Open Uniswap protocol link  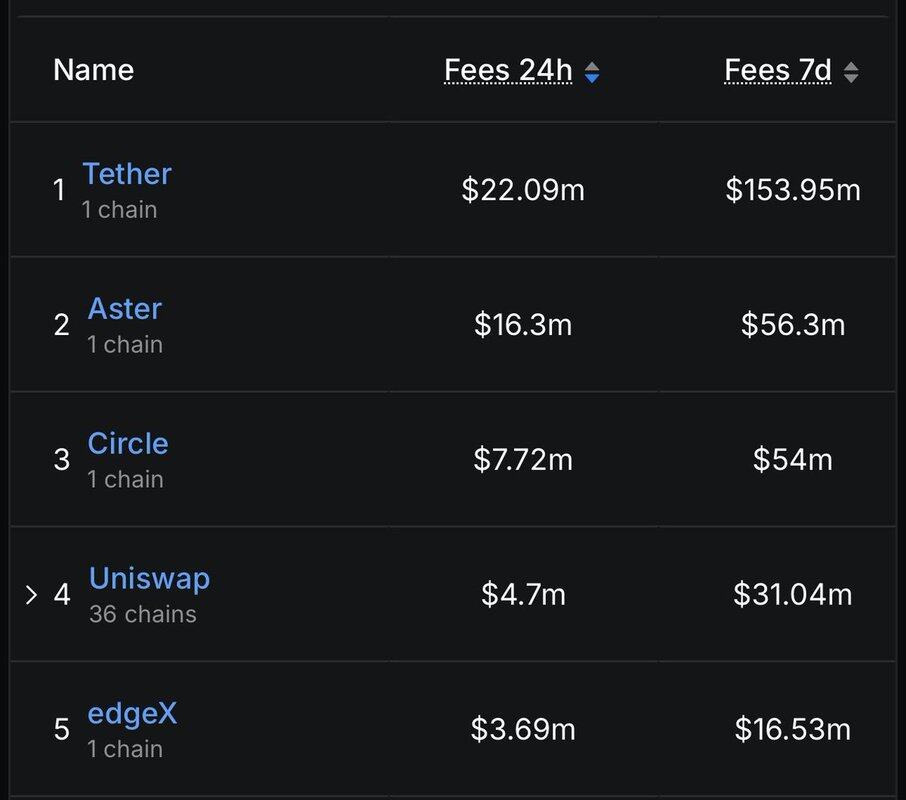click(x=149, y=578)
